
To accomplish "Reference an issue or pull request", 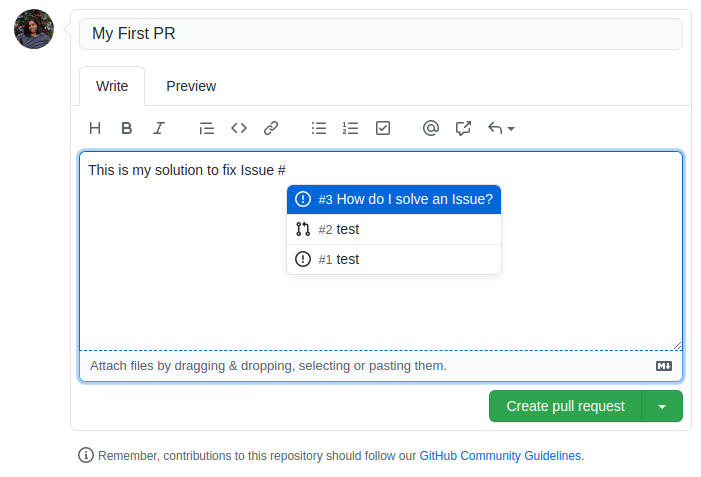I will [x=463, y=128].
